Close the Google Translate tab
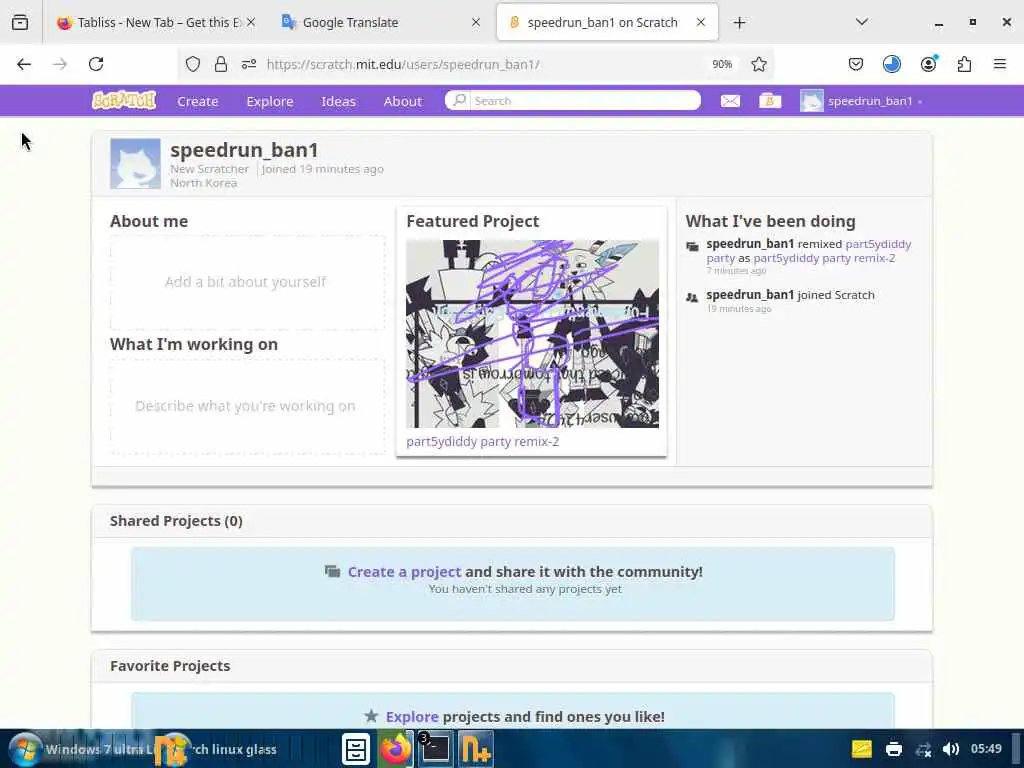This screenshot has width=1024, height=768. [x=476, y=22]
